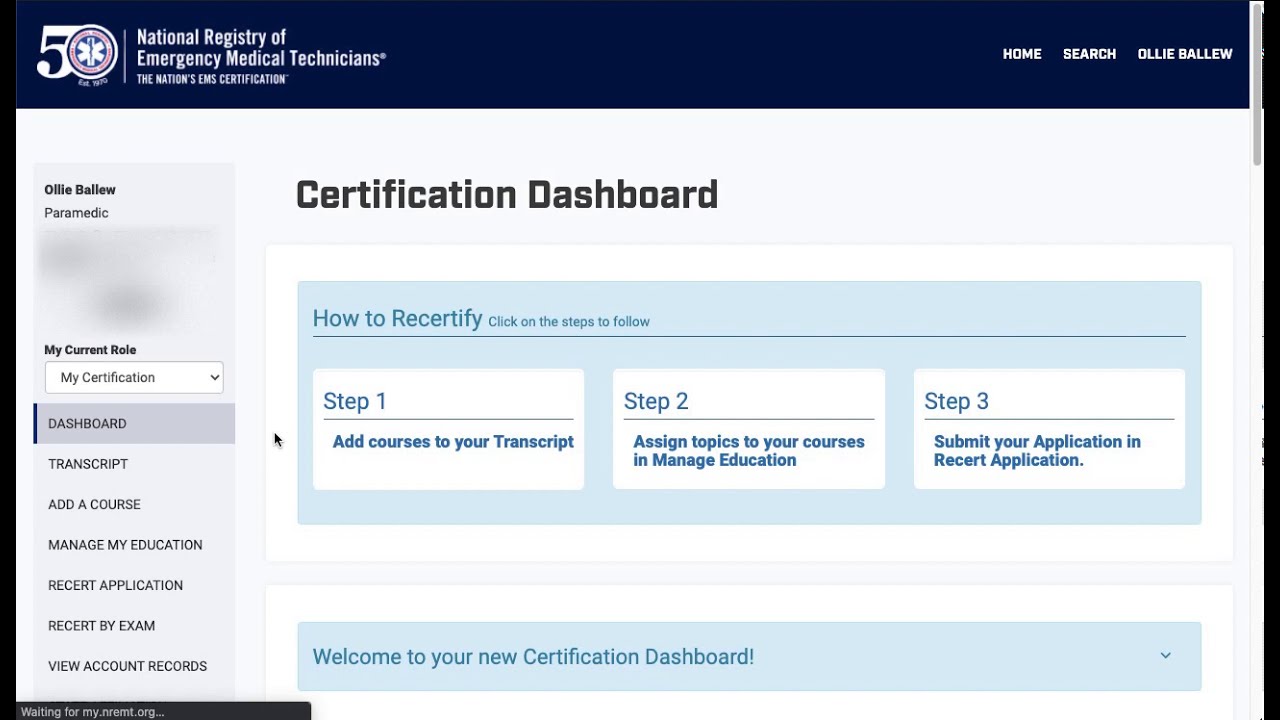Select RECERT BY EXAM in the sidebar

pyautogui.click(x=135, y=626)
